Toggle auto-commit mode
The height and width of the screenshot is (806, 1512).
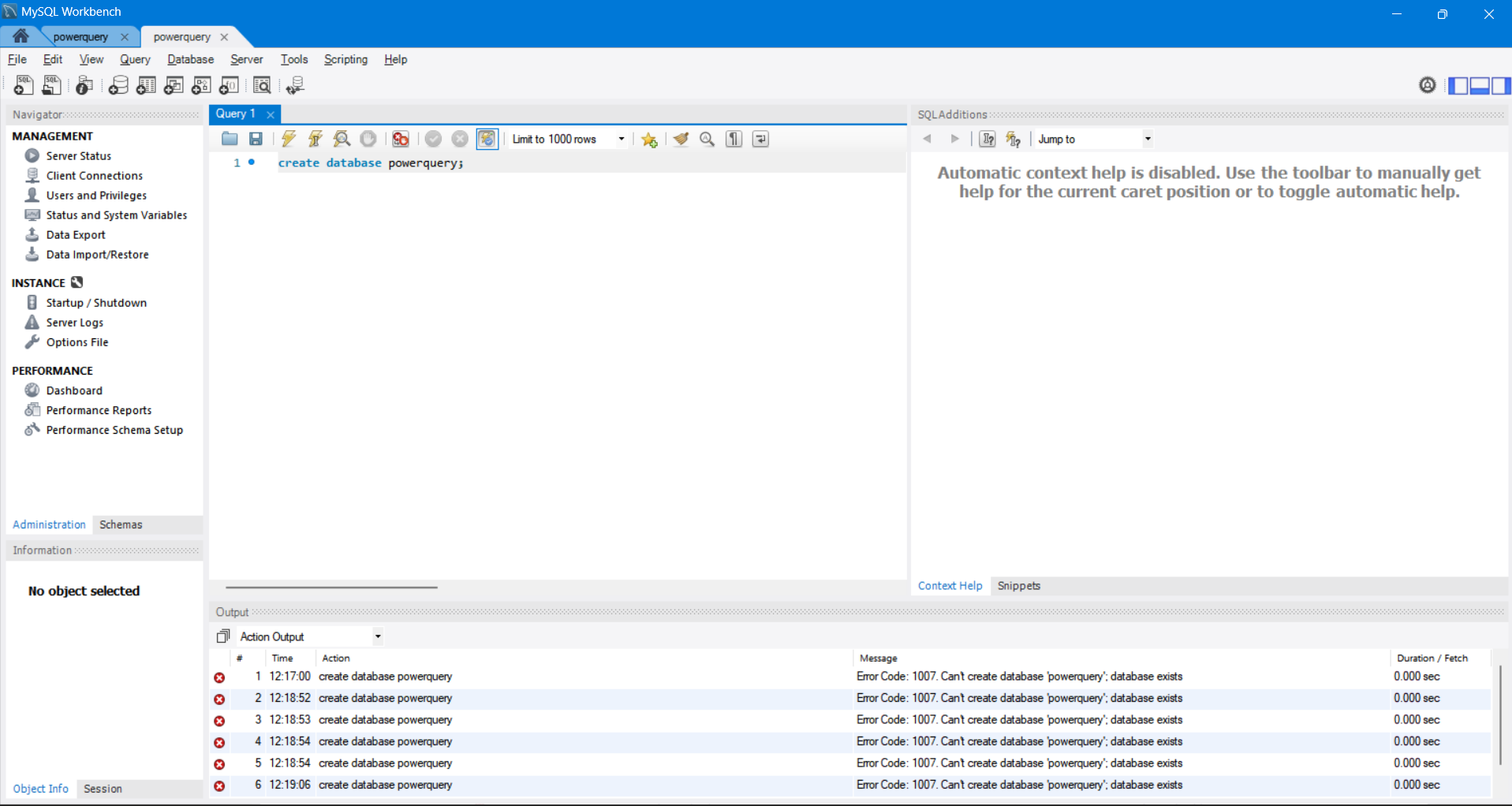coord(487,139)
